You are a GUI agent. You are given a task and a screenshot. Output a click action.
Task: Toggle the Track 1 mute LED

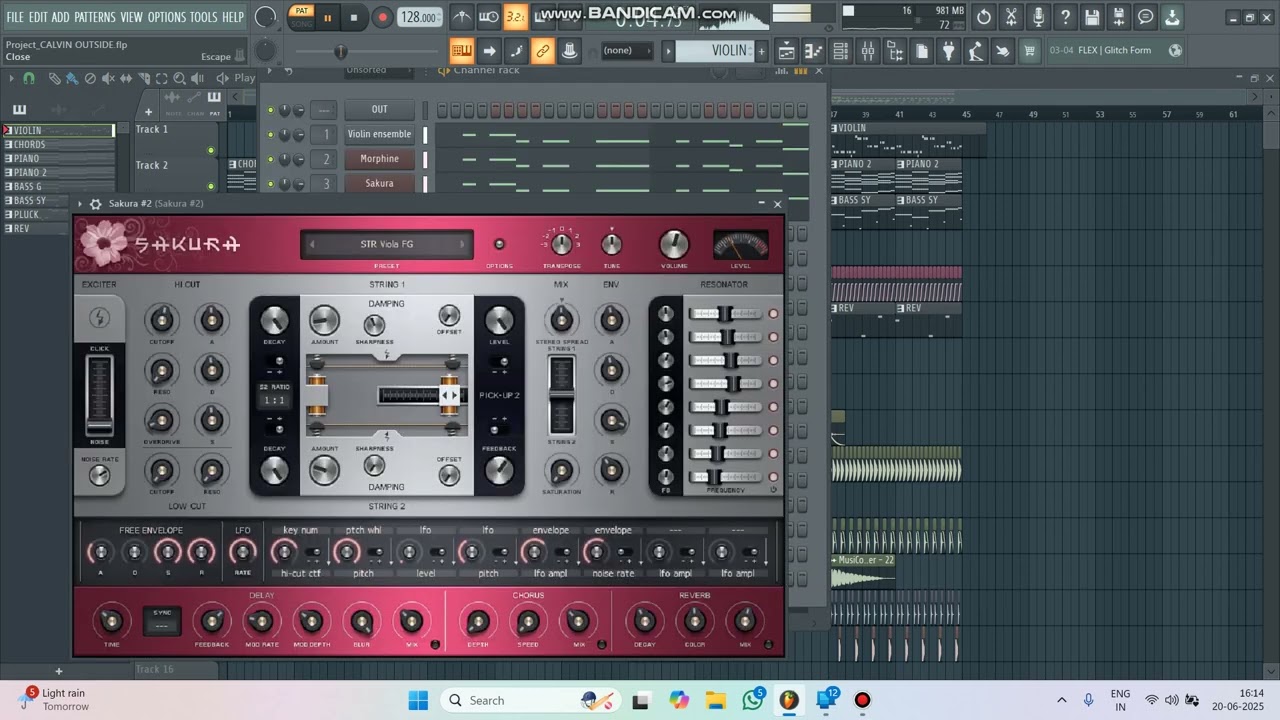(x=211, y=151)
